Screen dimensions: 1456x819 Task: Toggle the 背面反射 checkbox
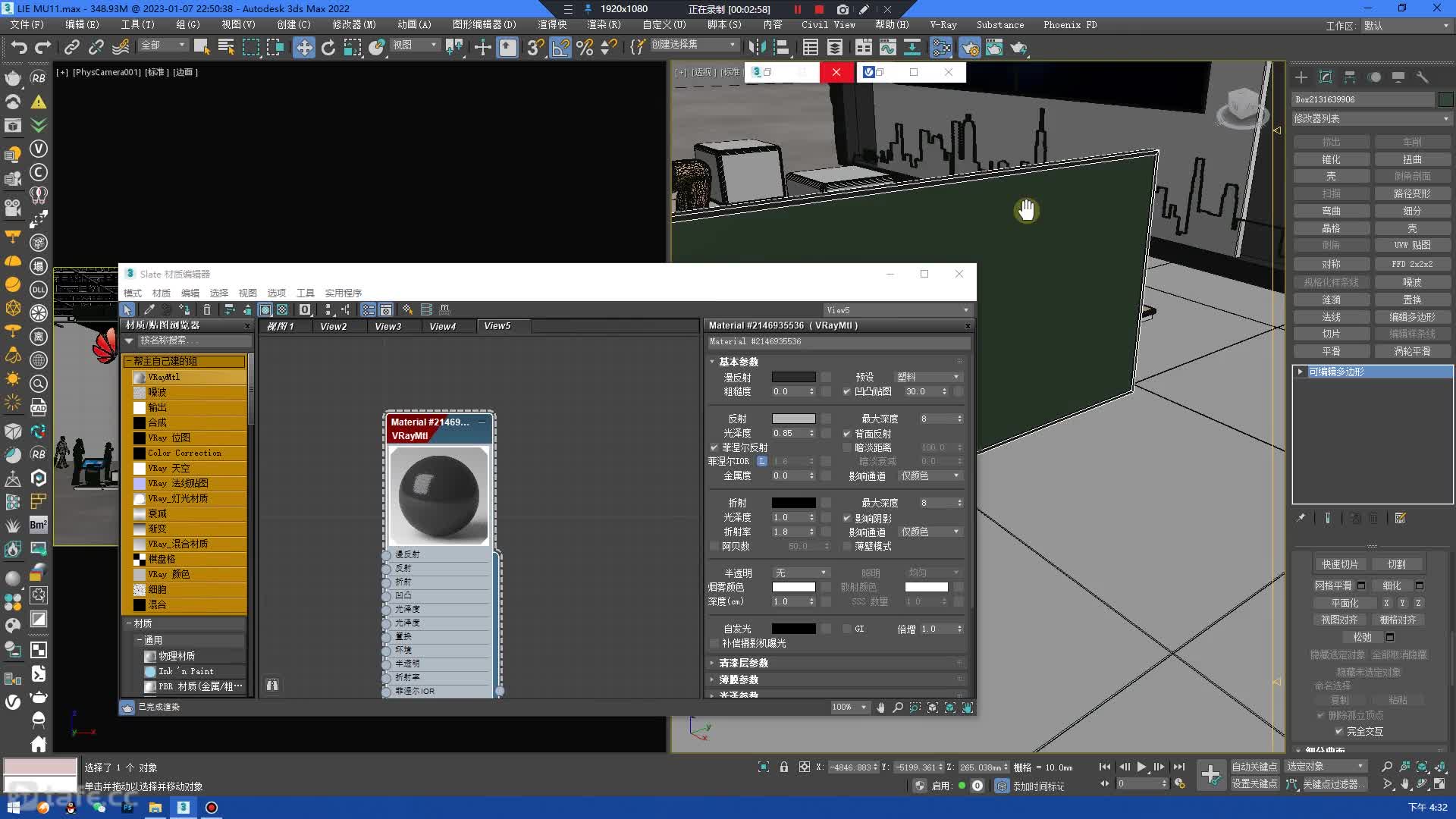(846, 434)
